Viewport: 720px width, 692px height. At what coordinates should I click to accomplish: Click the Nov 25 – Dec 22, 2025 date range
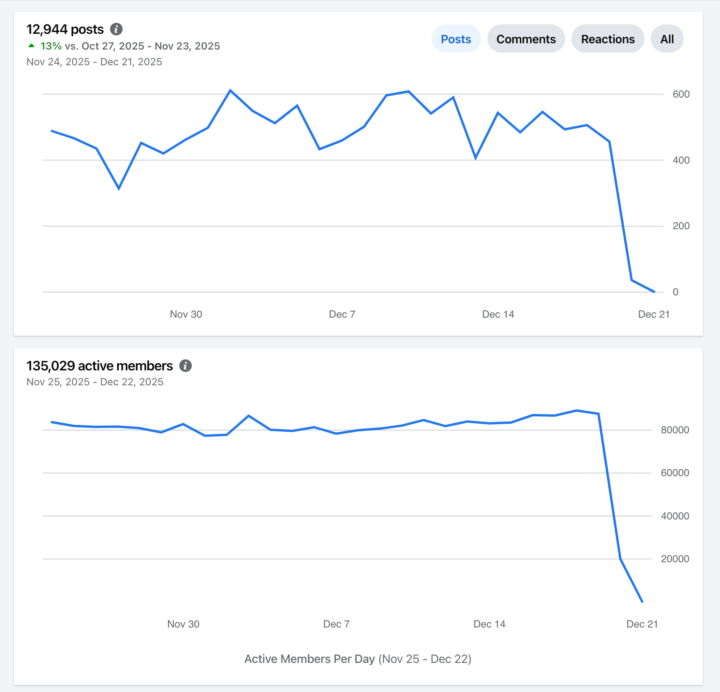click(94, 382)
